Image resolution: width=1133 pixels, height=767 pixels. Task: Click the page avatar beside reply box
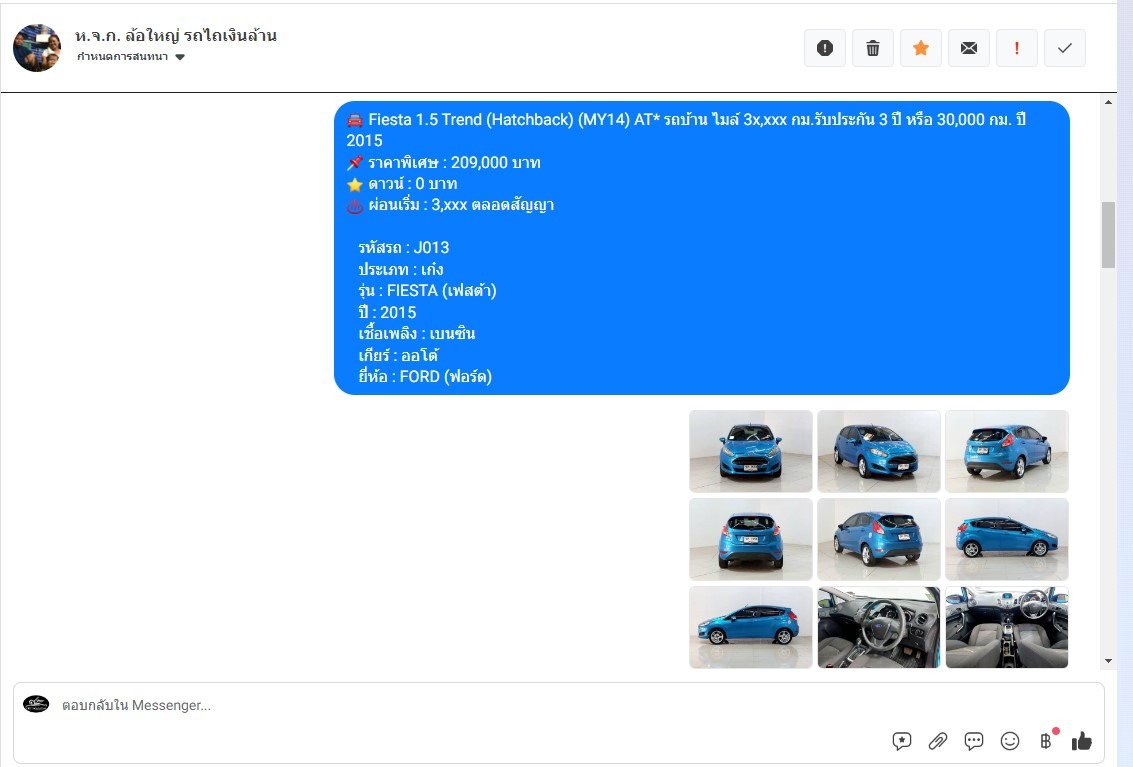(x=36, y=703)
